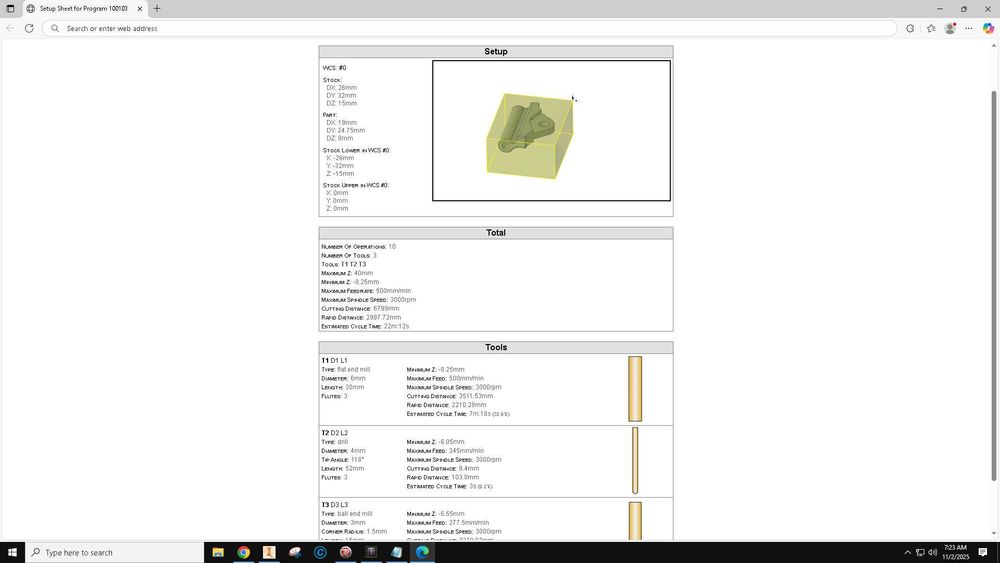Click the T3 ball end mill tool image
Viewport: 1000px width, 563px height.
pyautogui.click(x=635, y=521)
